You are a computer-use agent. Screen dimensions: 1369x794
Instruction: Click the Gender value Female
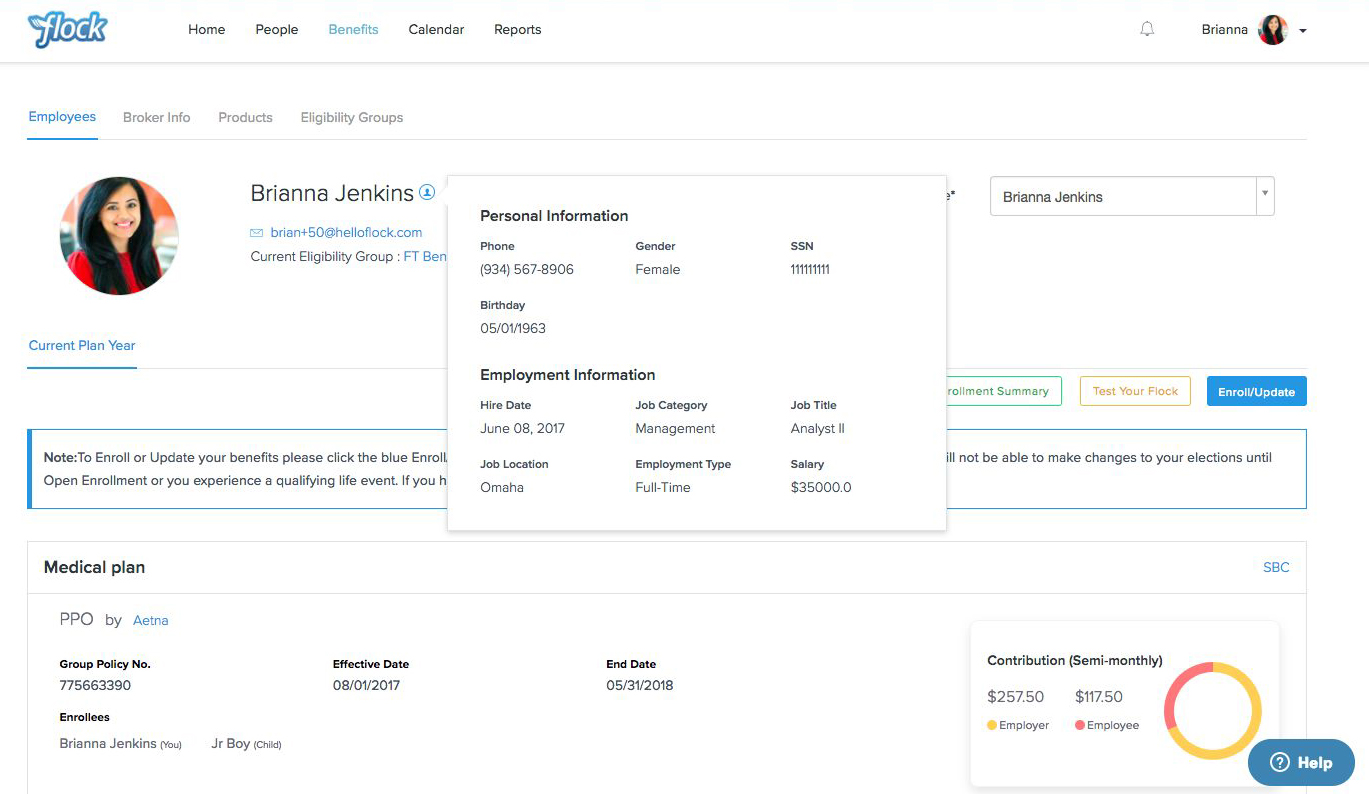click(658, 270)
